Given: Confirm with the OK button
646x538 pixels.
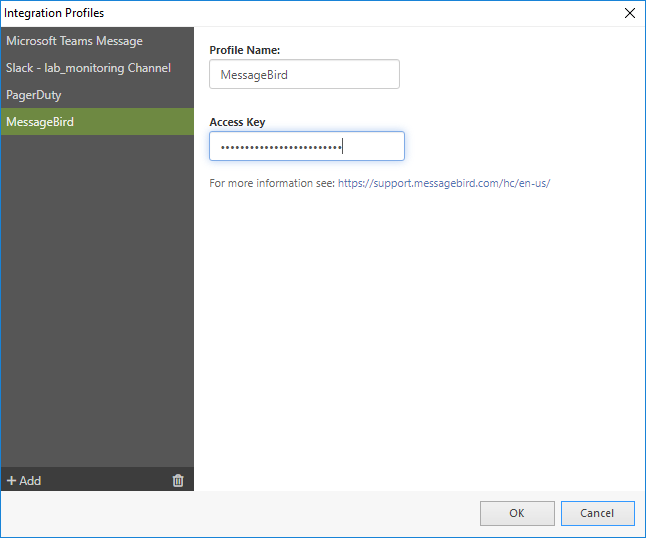Looking at the screenshot, I should (517, 513).
